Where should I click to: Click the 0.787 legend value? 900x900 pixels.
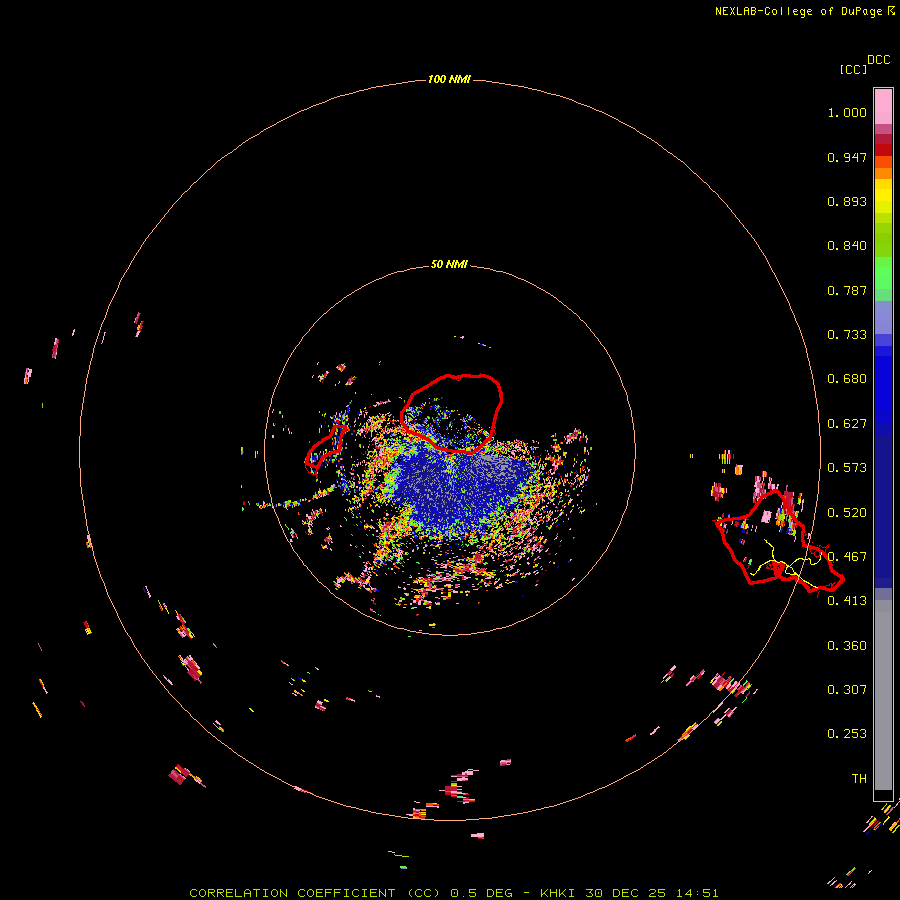[847, 290]
